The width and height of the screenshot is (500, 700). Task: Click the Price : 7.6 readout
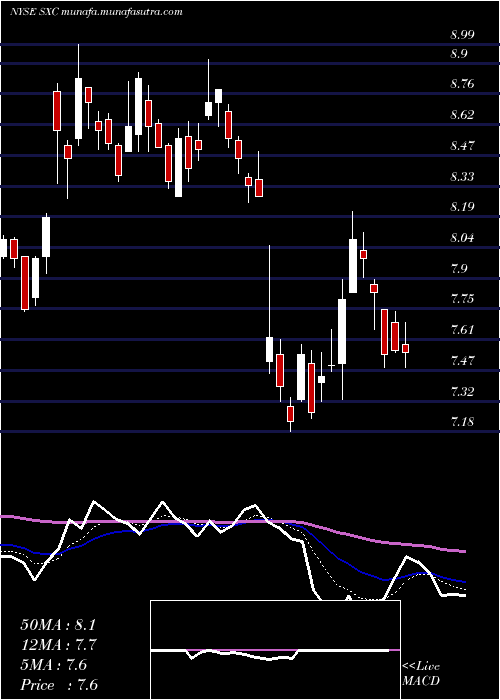click(59, 685)
